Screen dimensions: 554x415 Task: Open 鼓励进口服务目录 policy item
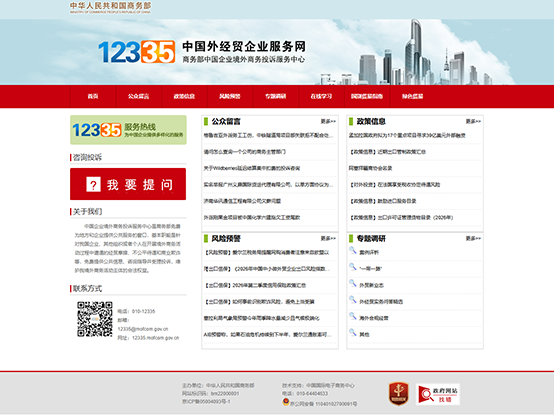pos(383,201)
